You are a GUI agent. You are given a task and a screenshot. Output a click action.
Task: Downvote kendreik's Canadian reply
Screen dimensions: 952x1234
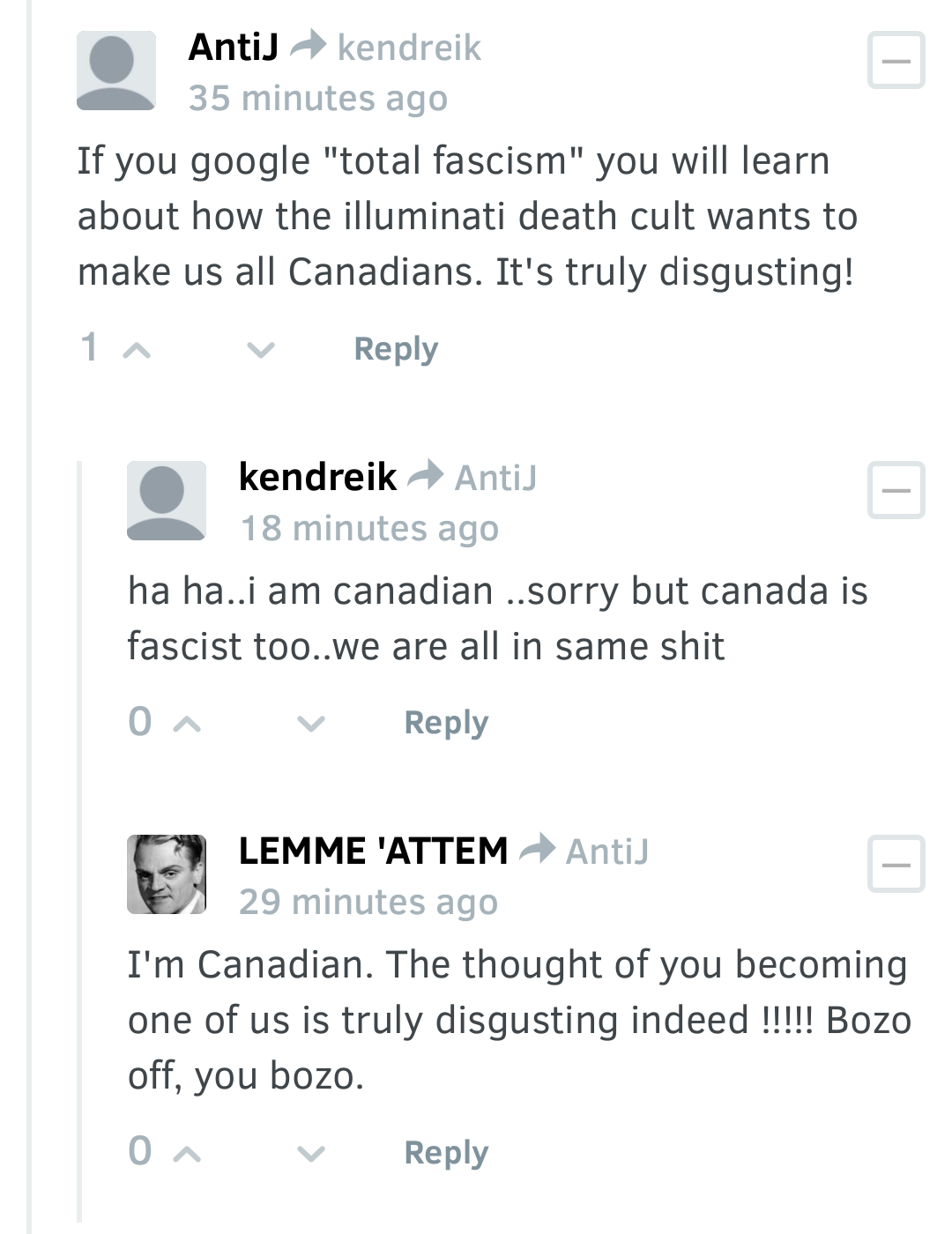click(x=311, y=724)
